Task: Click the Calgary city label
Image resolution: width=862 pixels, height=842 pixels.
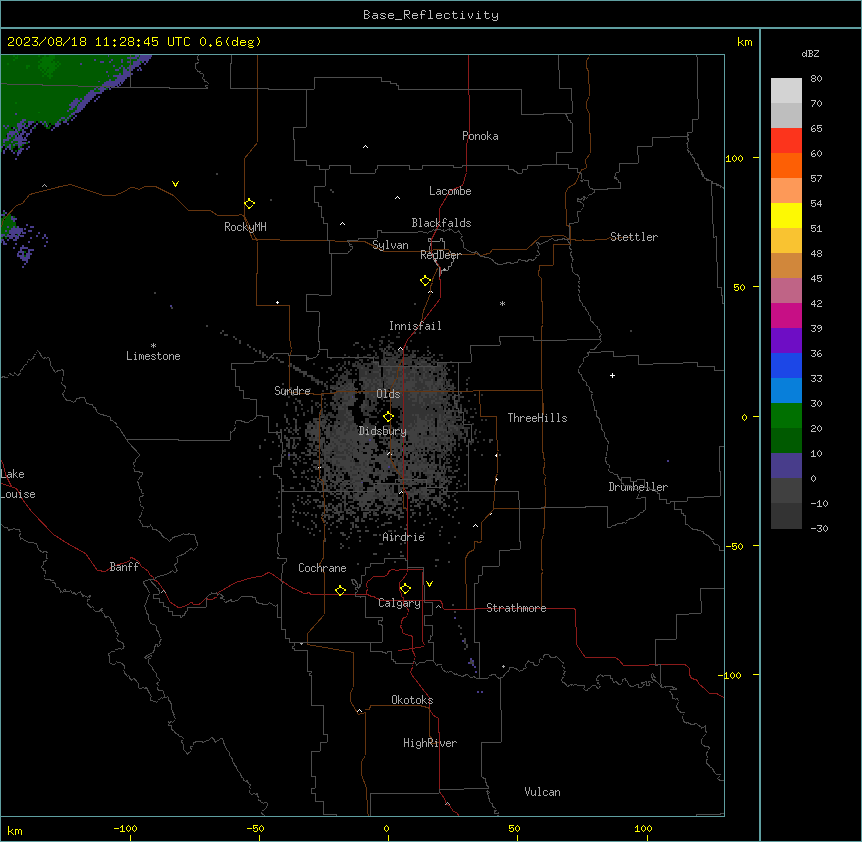Action: (399, 603)
